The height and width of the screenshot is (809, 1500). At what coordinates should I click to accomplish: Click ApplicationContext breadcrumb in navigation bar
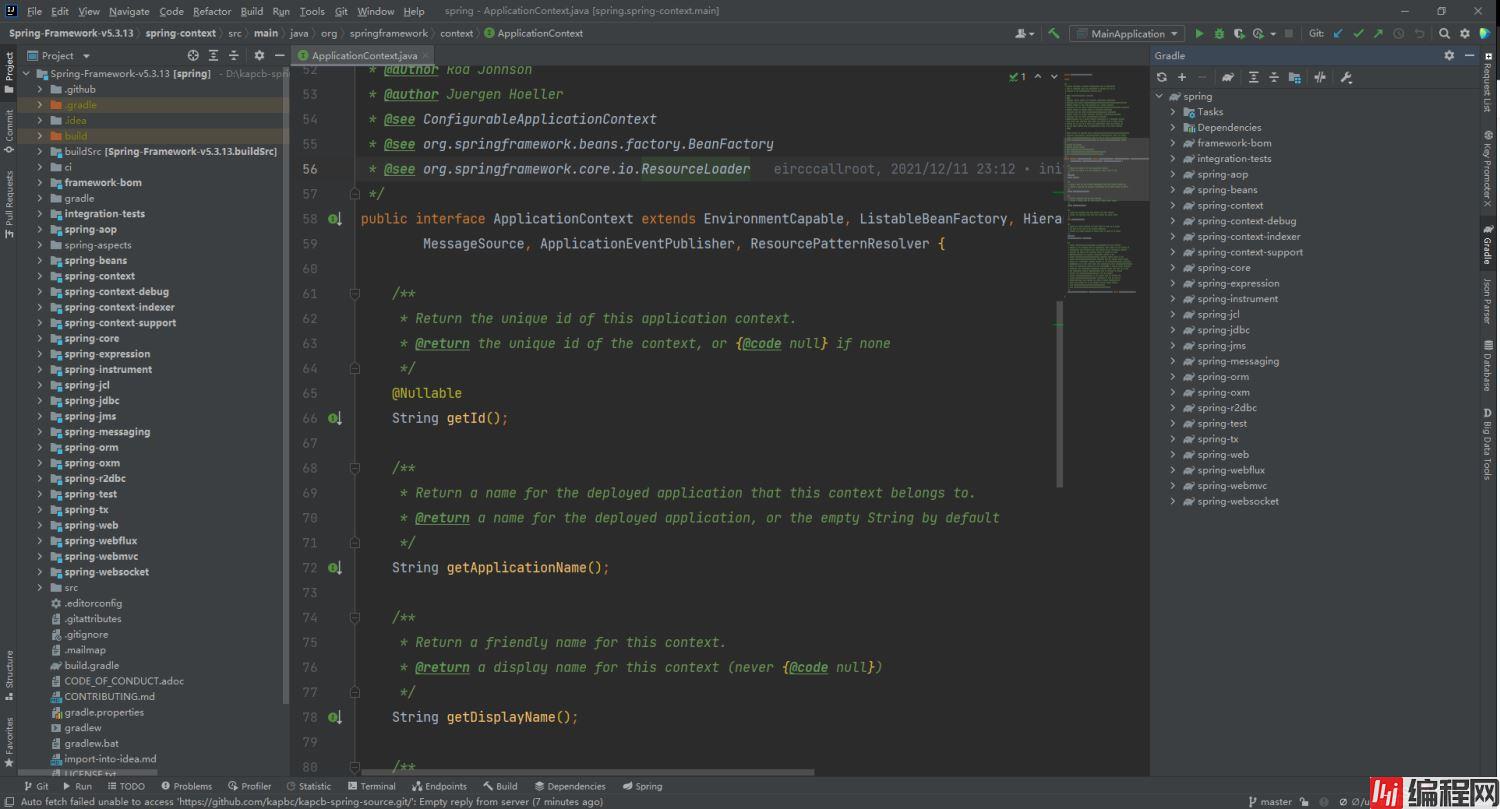(533, 33)
